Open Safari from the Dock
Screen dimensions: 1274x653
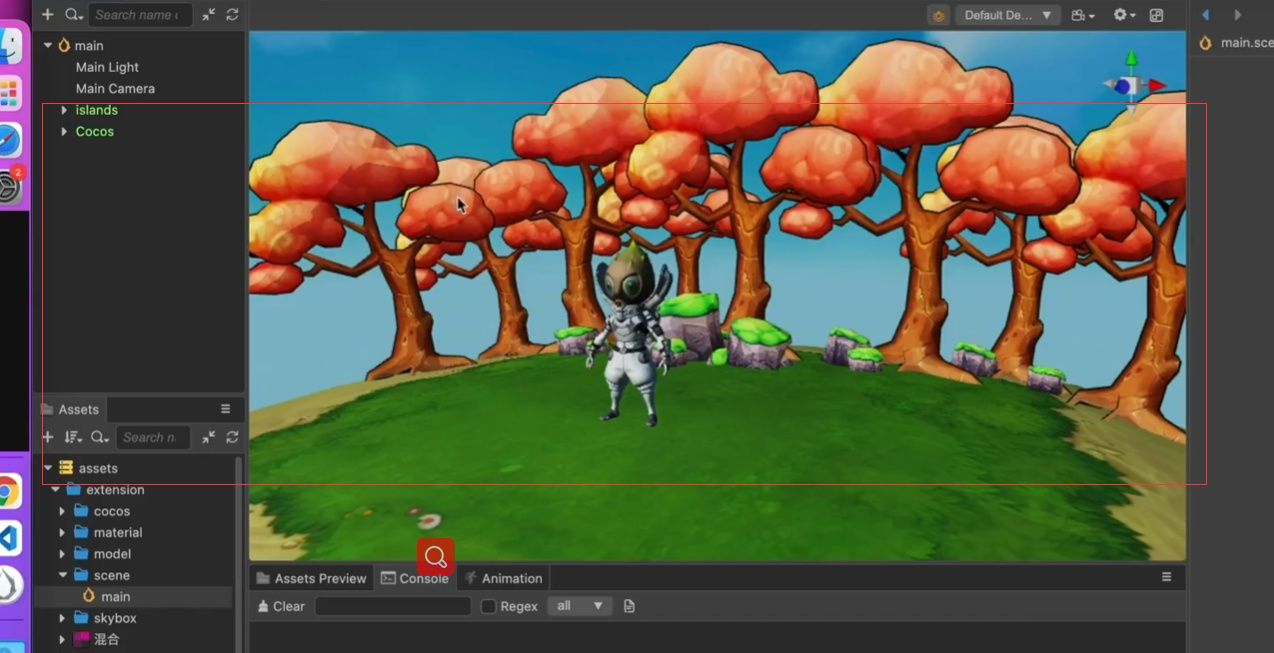point(8,141)
